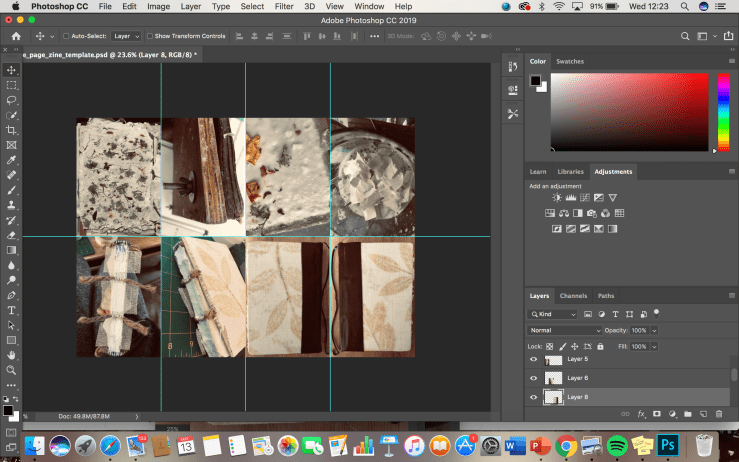This screenshot has height=462, width=739.
Task: Pick the Eyedropper tool
Action: [11, 160]
